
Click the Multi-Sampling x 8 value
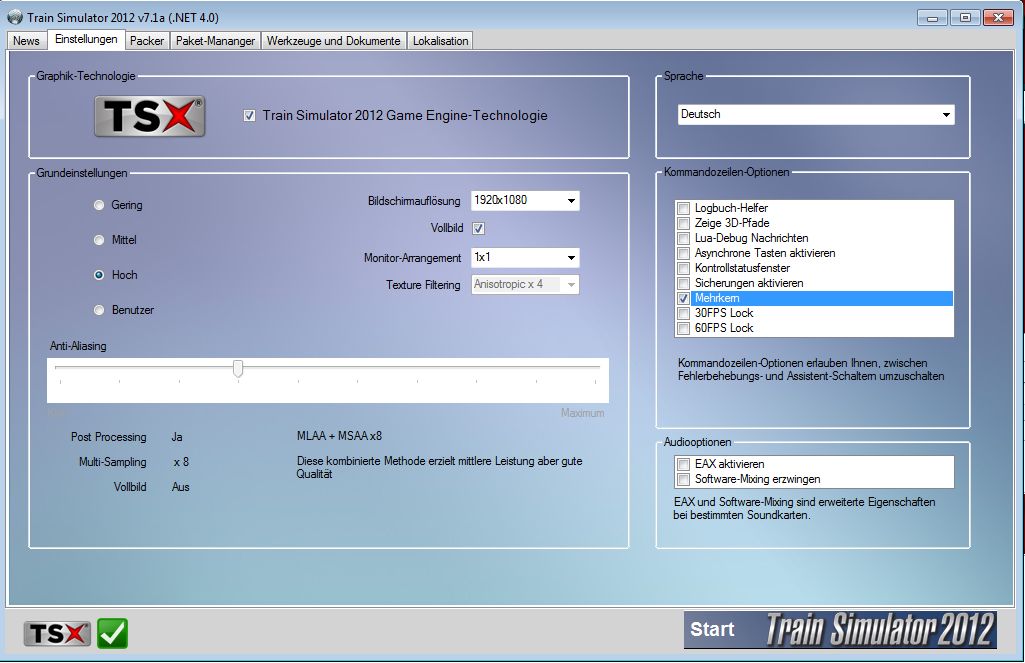(x=181, y=462)
